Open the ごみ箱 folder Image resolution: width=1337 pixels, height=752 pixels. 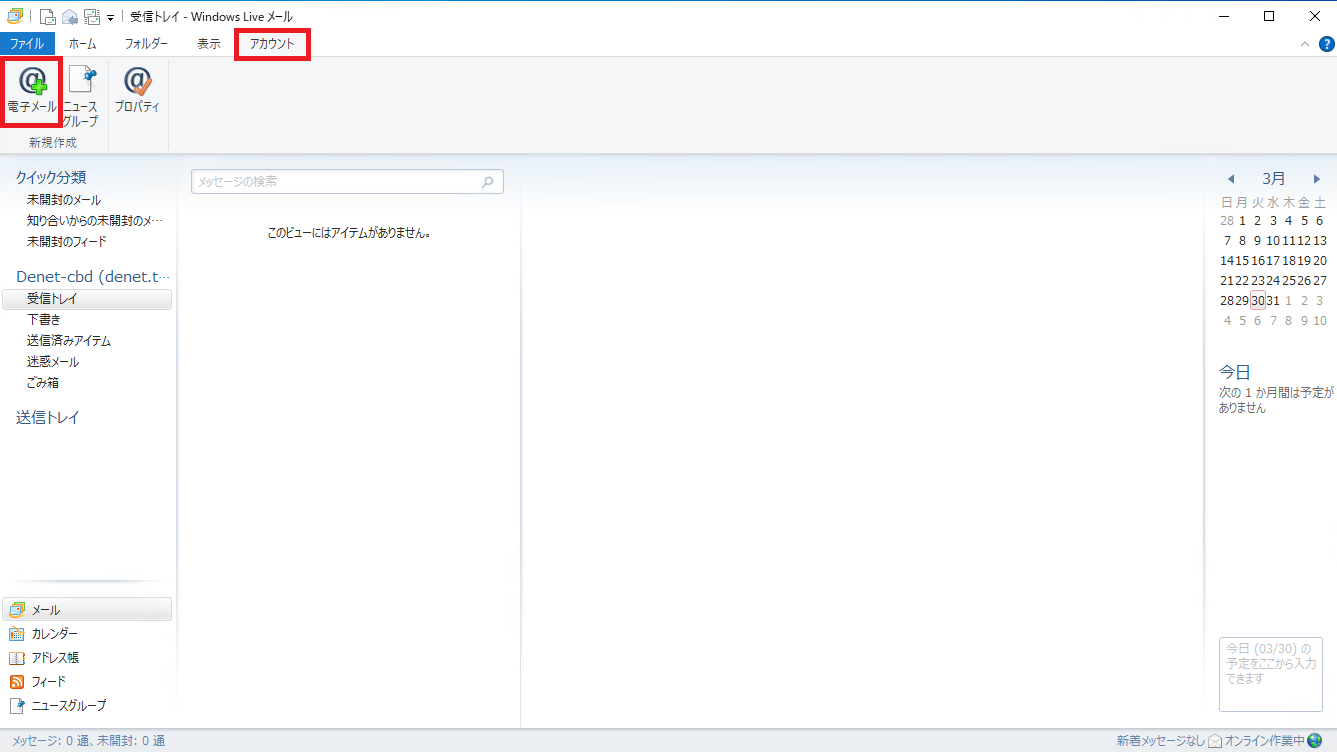[43, 383]
